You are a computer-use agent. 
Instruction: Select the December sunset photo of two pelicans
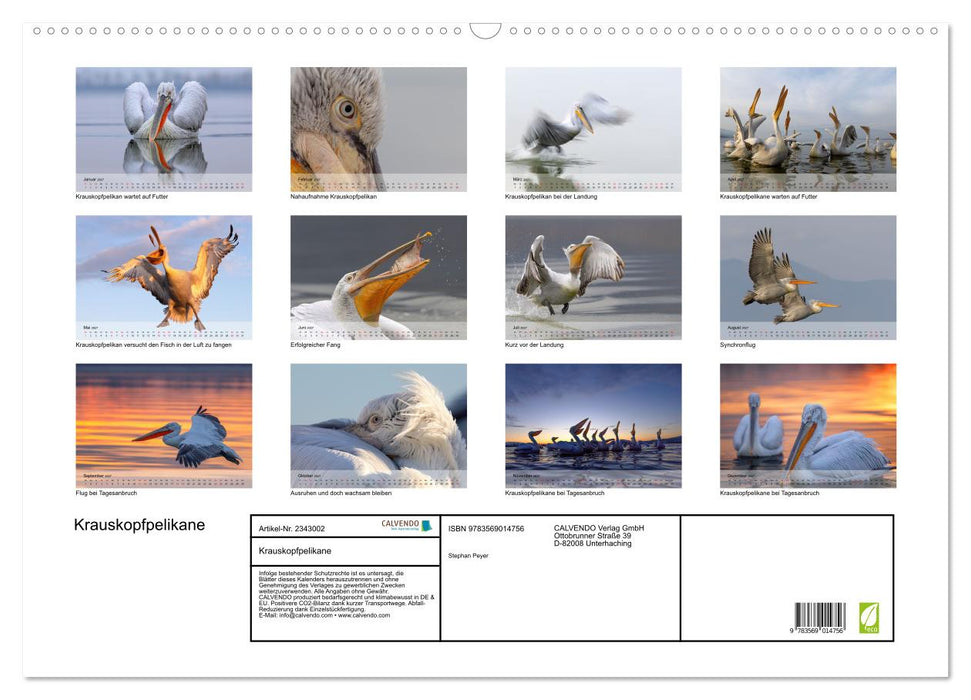click(x=808, y=426)
